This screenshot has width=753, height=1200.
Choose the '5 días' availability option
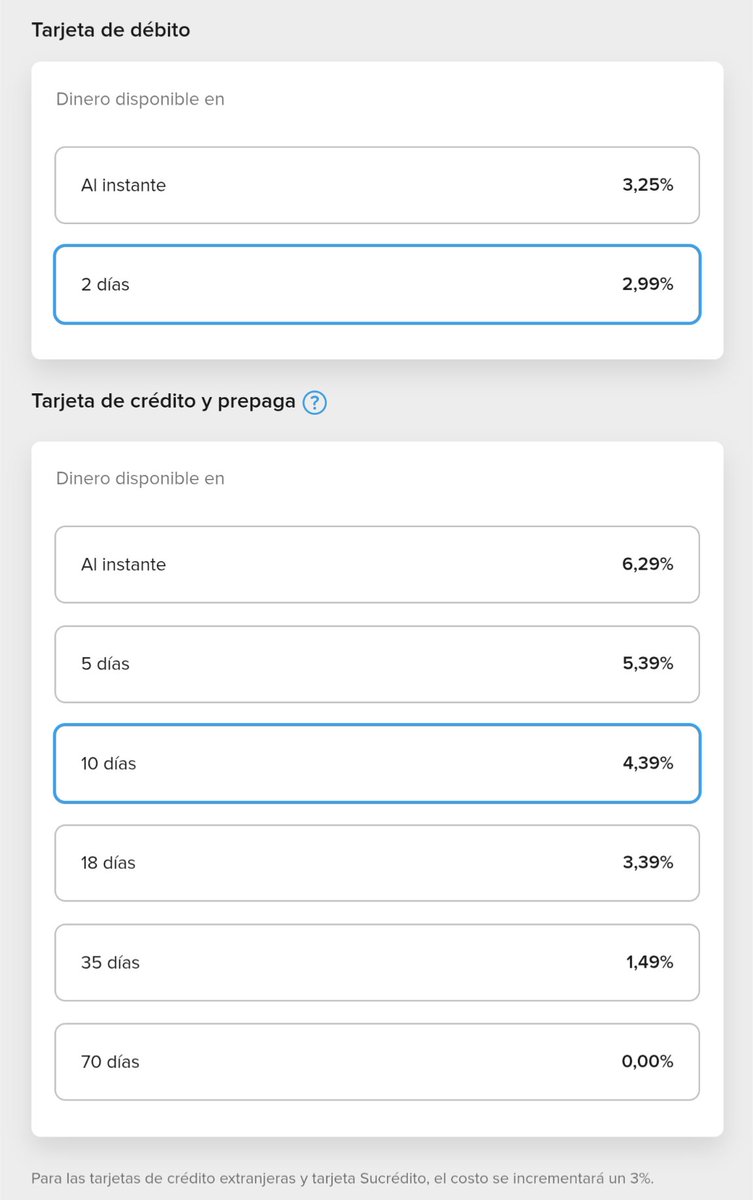[x=377, y=664]
